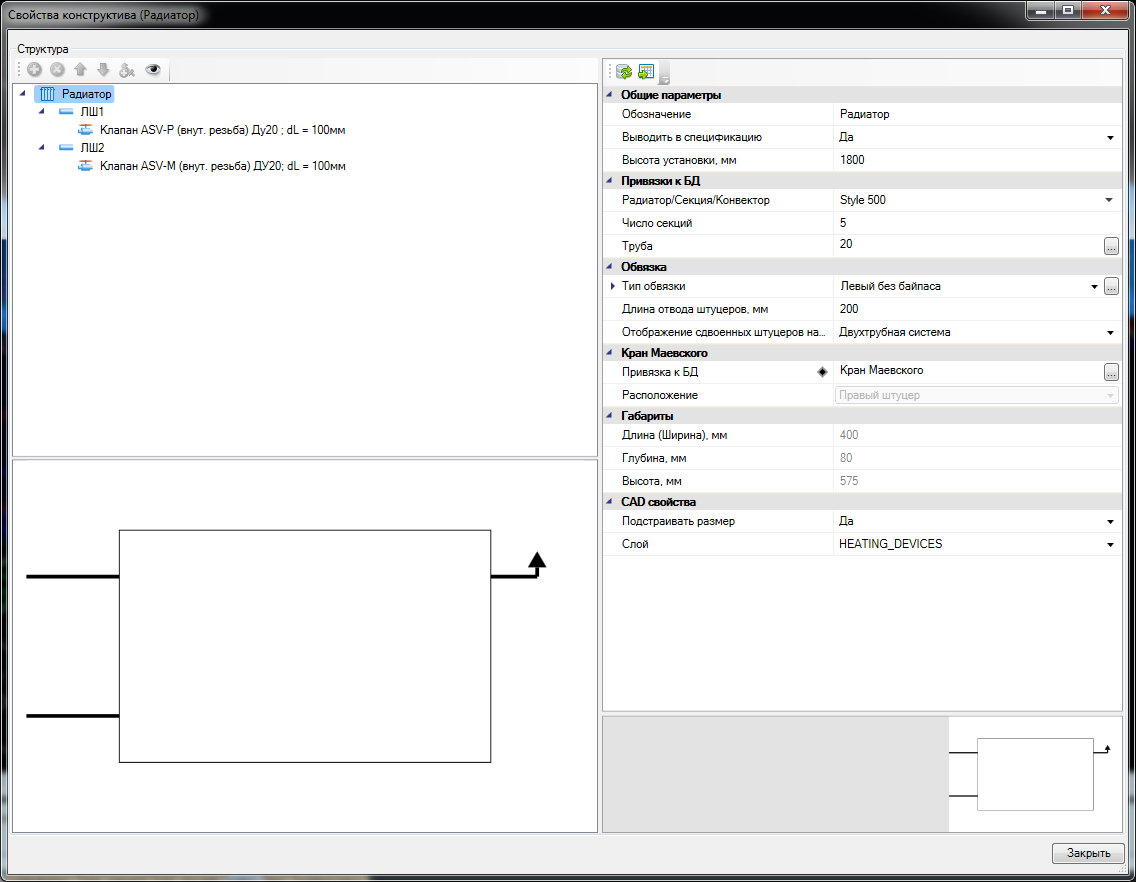Click the valve icon beside Клапан ASV-P
The image size is (1136, 882).
pyautogui.click(x=85, y=130)
